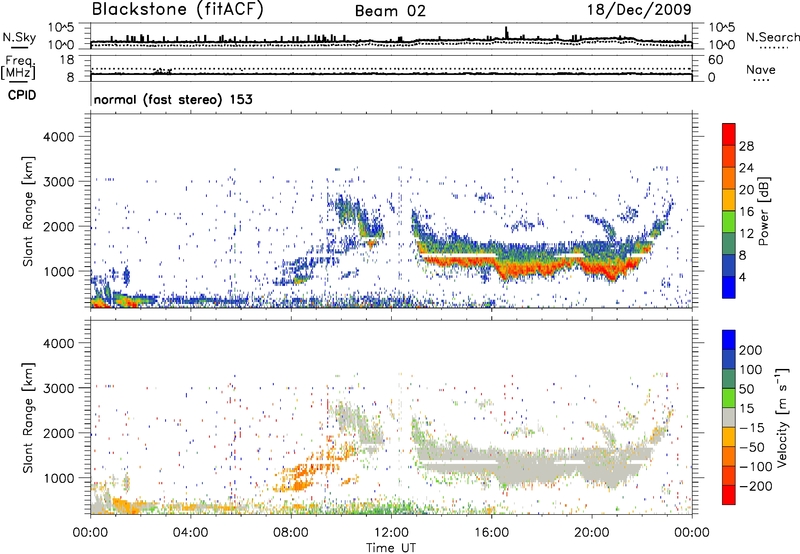Click the '16:00' time tick label

click(x=491, y=533)
